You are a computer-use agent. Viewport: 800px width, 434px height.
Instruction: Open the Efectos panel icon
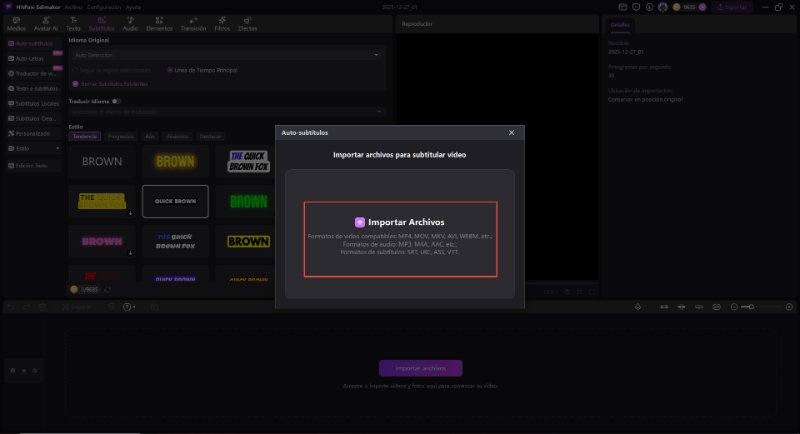coord(247,24)
